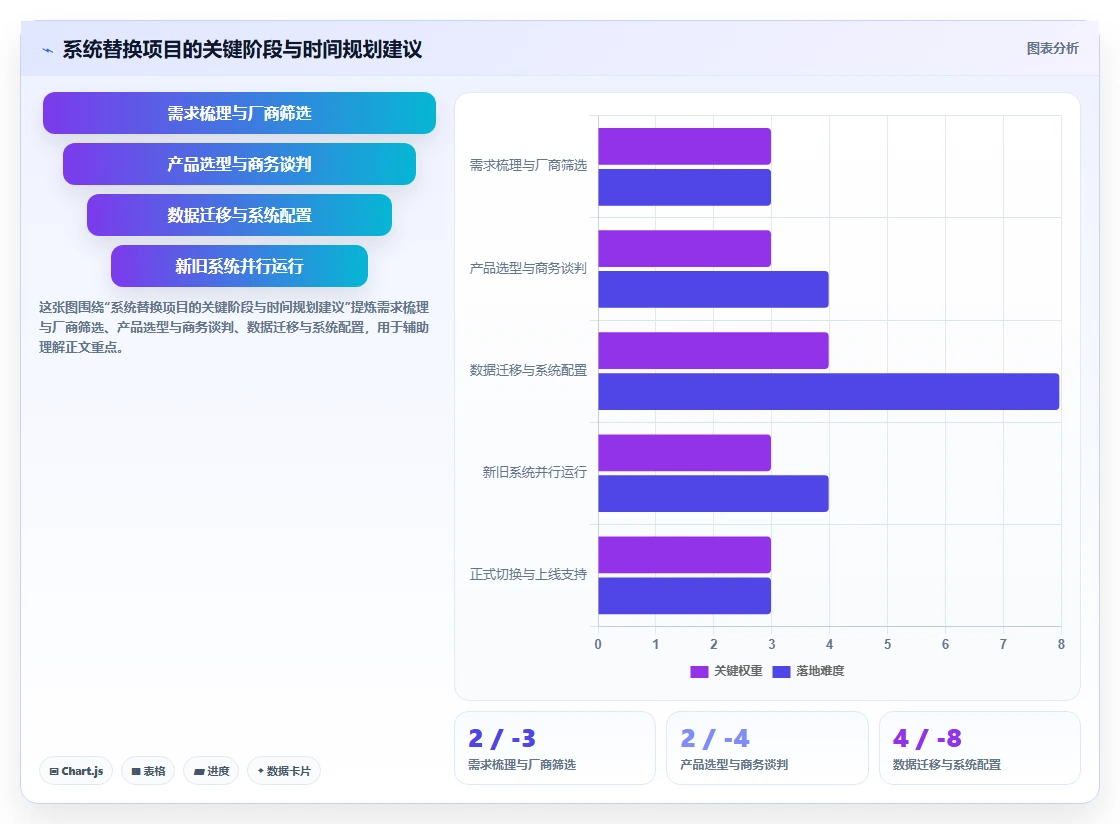Click the small icon before the title

(48, 50)
